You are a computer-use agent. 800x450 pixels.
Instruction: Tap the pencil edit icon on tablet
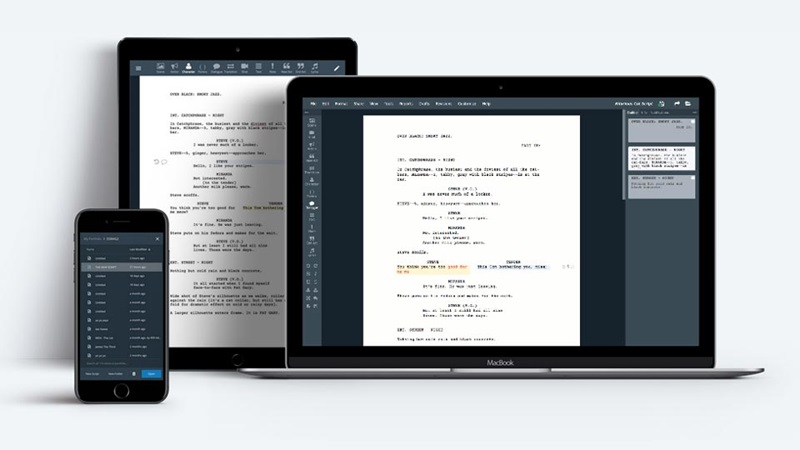(336, 68)
